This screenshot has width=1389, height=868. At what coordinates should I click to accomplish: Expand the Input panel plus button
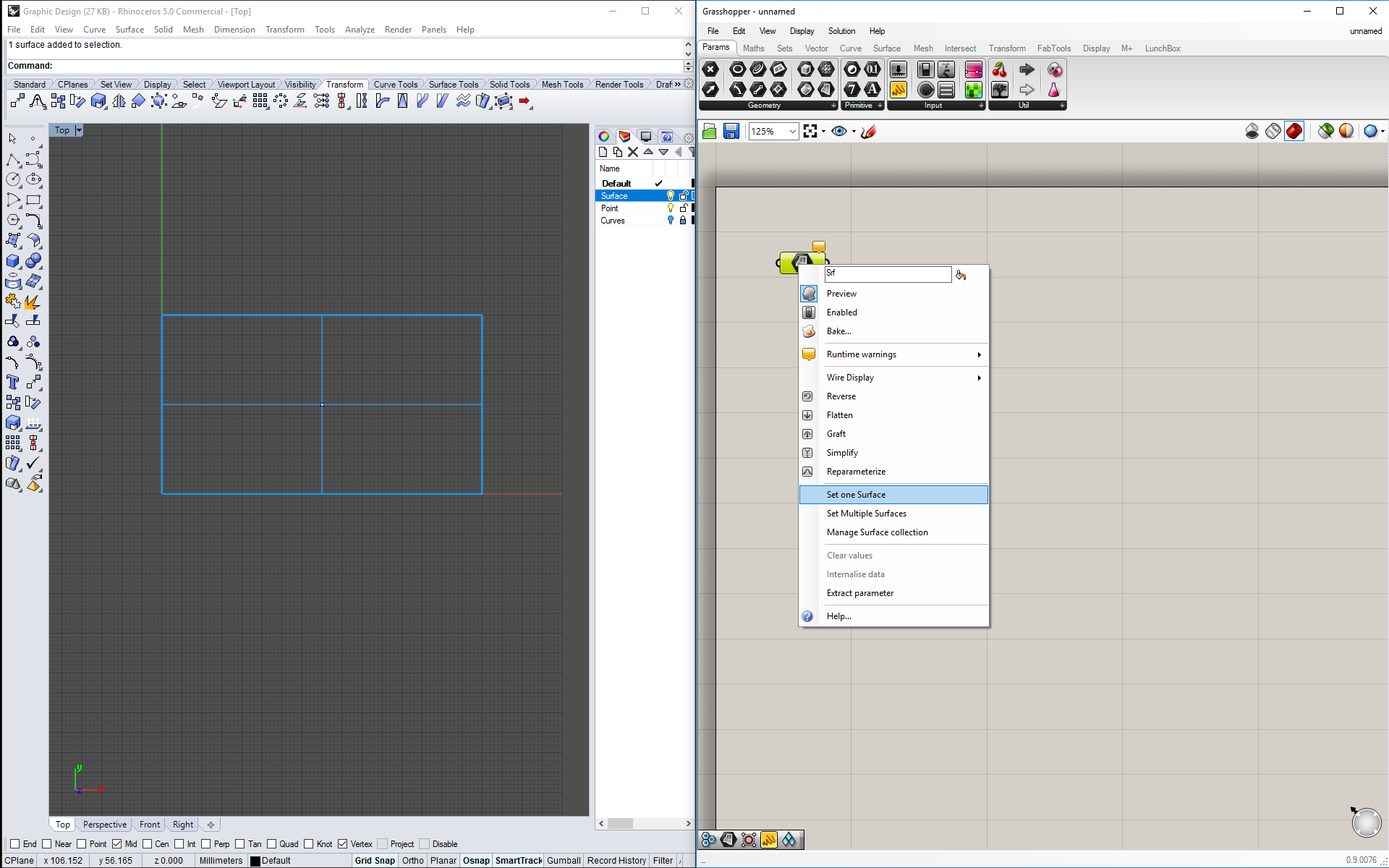(981, 106)
